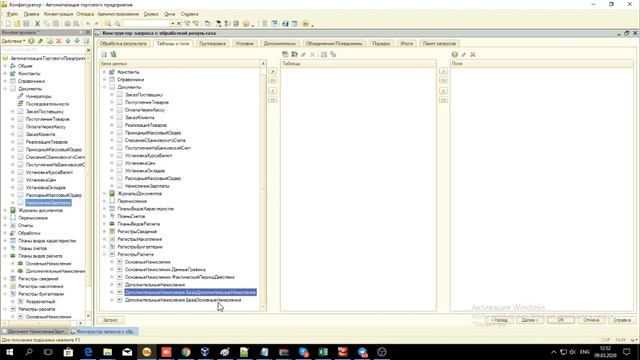The image size is (640, 360).
Task: Select ДополнительныеНачисления.БазаОсновныеНачисления table
Action: tap(183, 300)
